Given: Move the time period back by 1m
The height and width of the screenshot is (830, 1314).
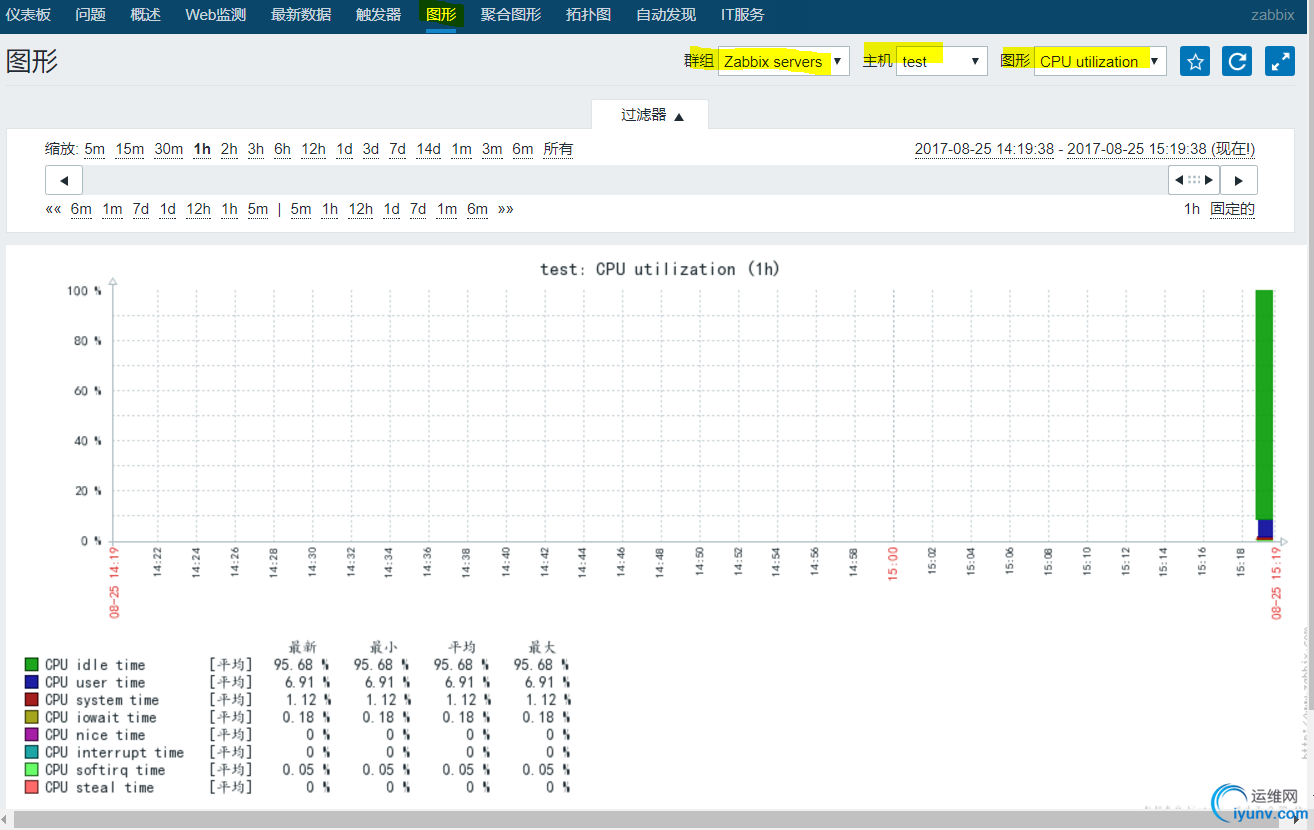Looking at the screenshot, I should pyautogui.click(x=112, y=209).
